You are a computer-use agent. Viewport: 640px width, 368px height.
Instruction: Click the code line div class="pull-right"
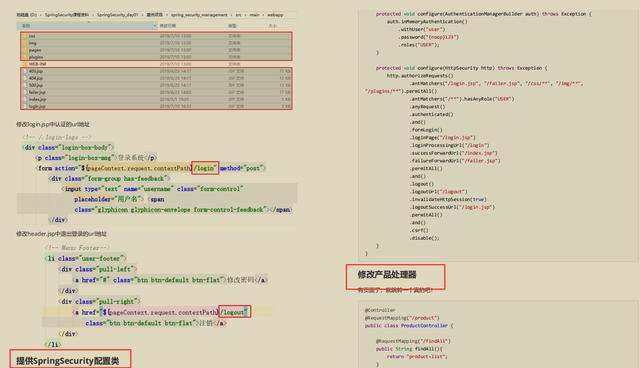click(x=99, y=301)
